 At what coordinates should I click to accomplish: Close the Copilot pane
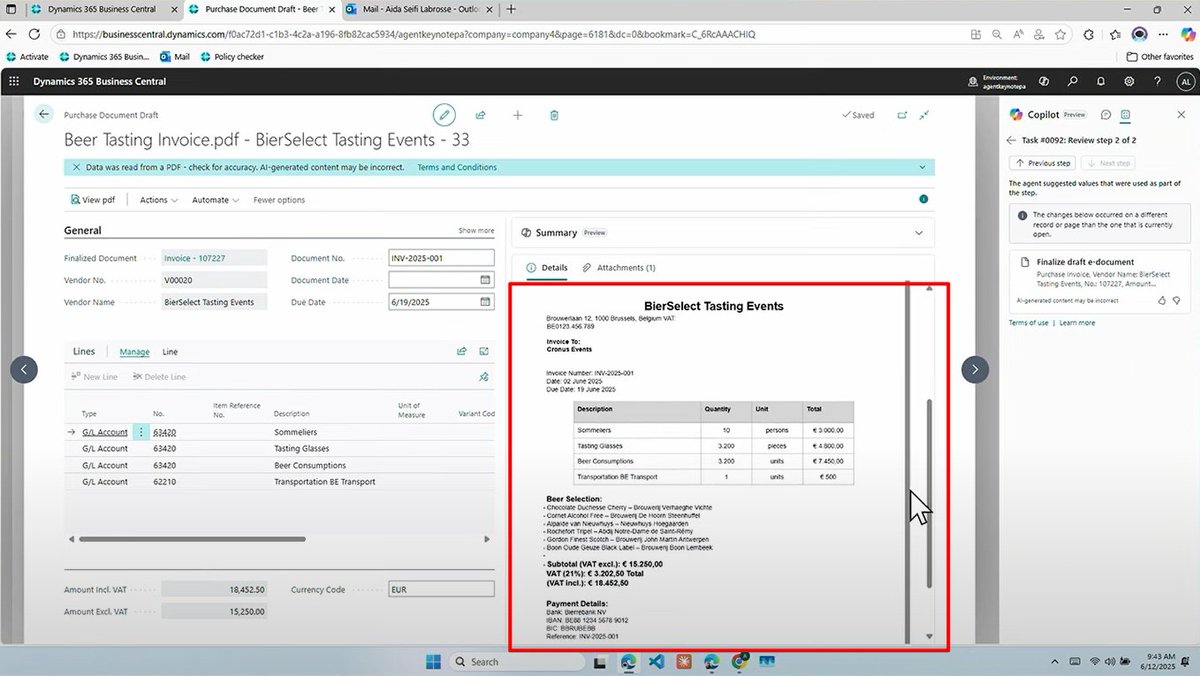pyautogui.click(x=1183, y=115)
